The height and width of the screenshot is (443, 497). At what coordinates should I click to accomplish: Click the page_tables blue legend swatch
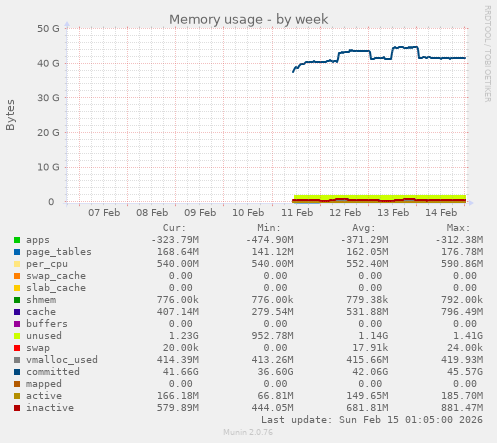(x=17, y=252)
